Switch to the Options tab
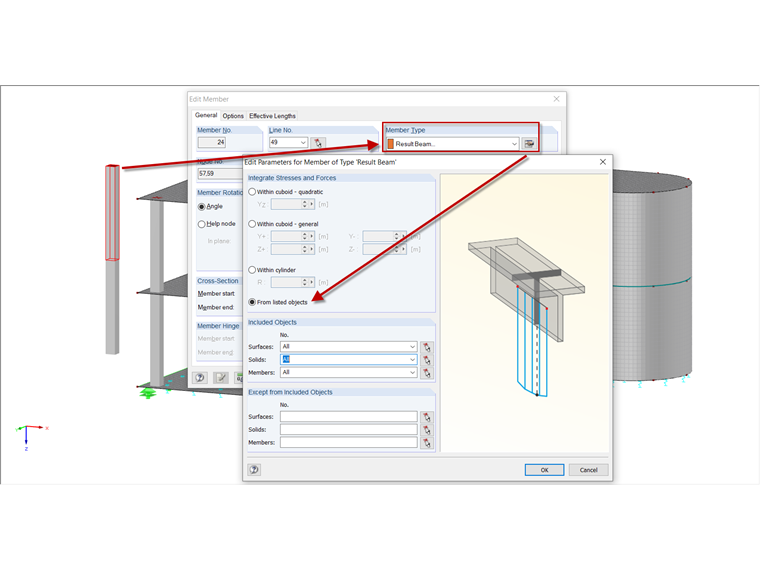The width and height of the screenshot is (760, 570). (x=233, y=116)
